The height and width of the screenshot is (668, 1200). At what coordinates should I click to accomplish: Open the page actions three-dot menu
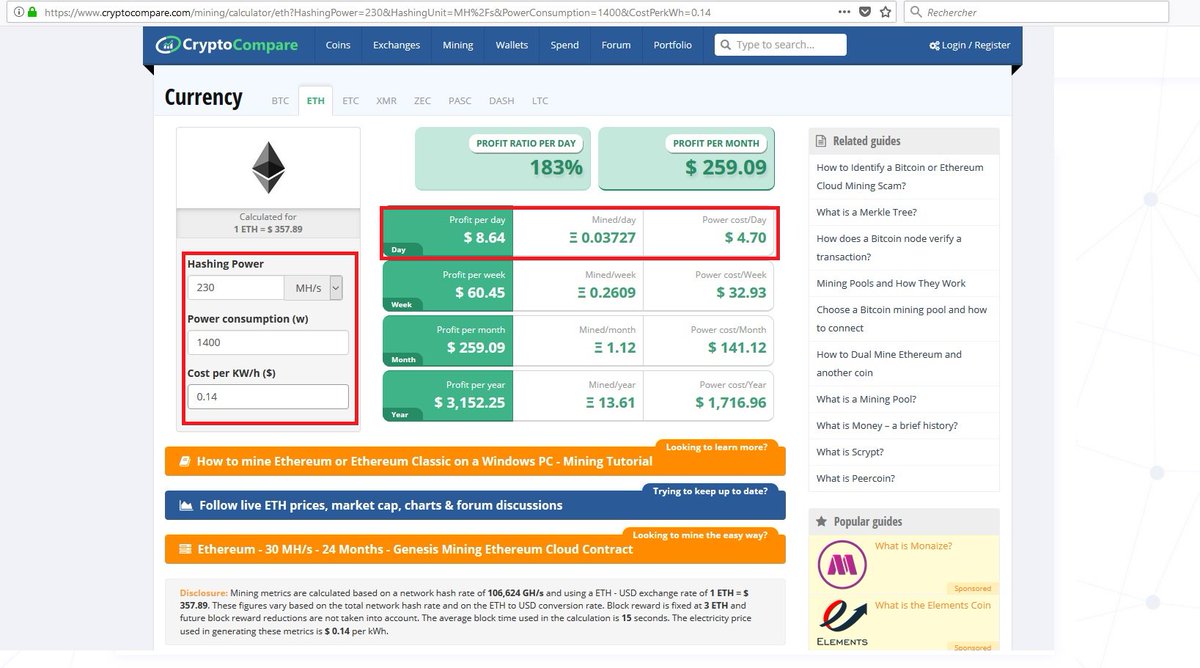[846, 12]
